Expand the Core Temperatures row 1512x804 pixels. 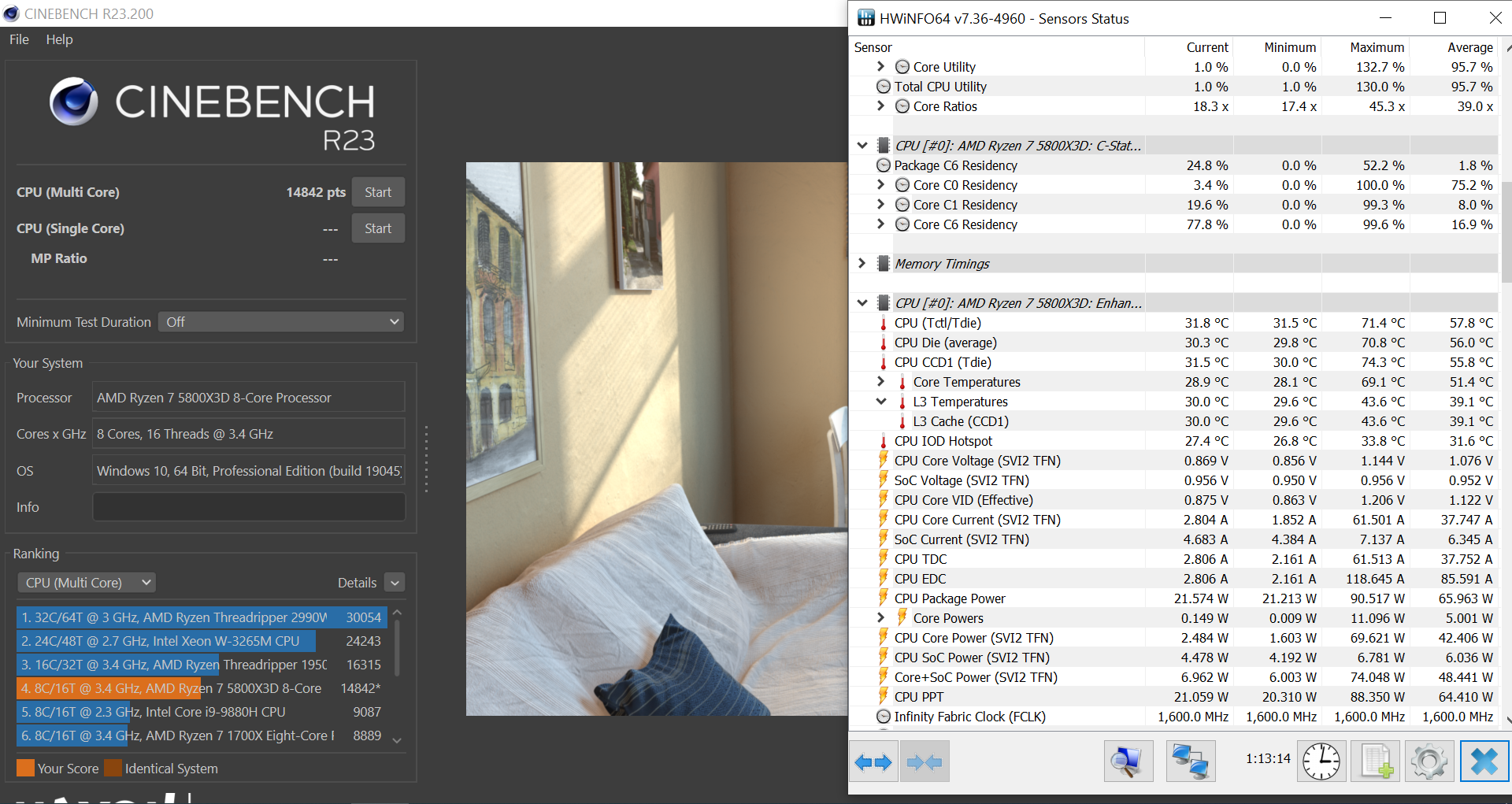click(881, 382)
